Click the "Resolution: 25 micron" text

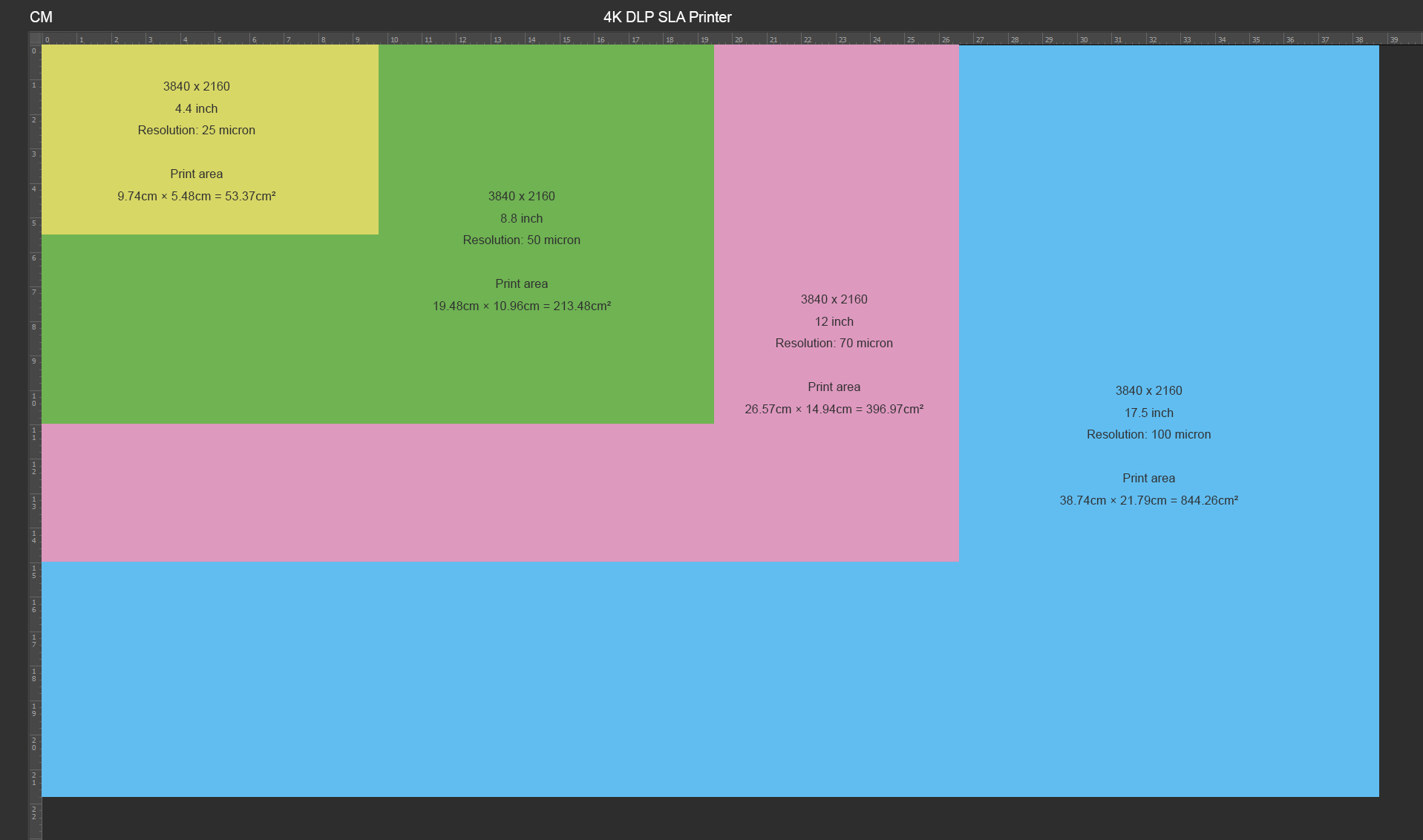click(196, 130)
